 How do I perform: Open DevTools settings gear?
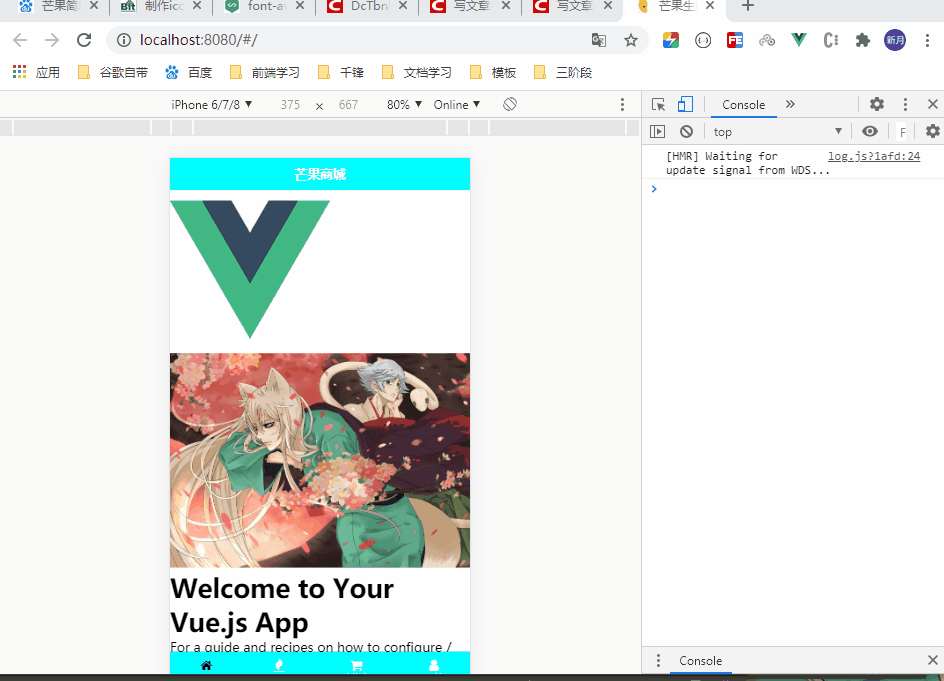[877, 104]
